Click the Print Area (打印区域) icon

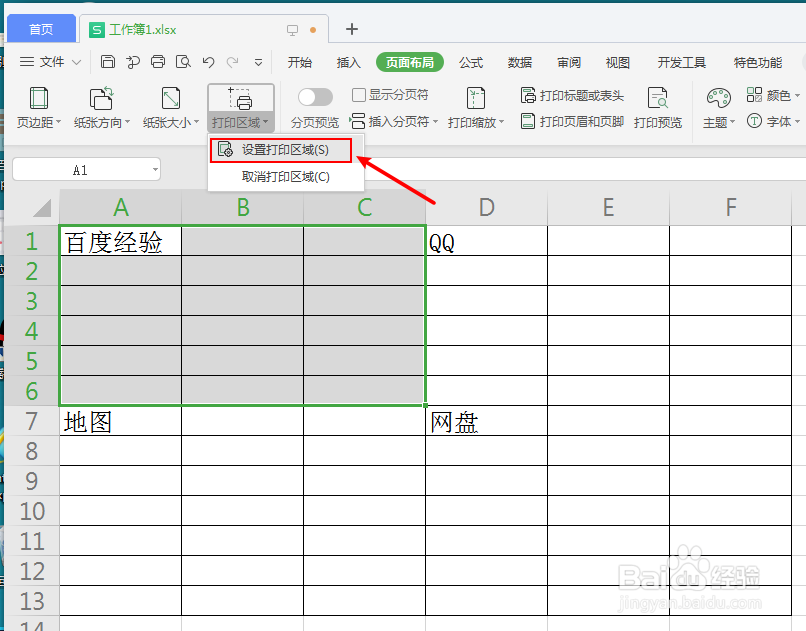(240, 98)
